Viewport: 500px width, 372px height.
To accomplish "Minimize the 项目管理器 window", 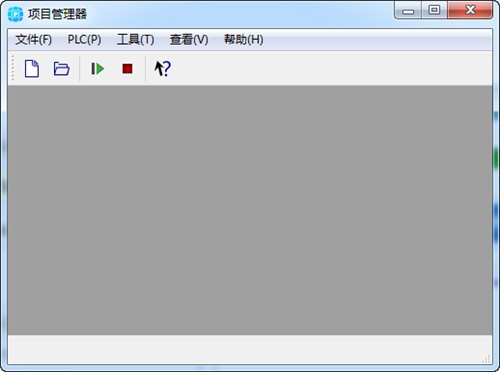I will 408,10.
